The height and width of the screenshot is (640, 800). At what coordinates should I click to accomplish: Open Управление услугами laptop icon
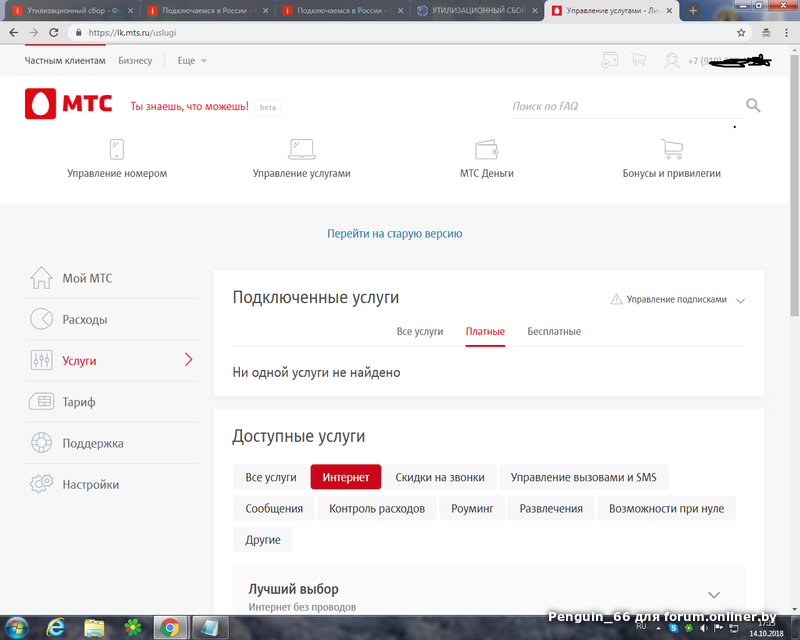click(x=301, y=150)
